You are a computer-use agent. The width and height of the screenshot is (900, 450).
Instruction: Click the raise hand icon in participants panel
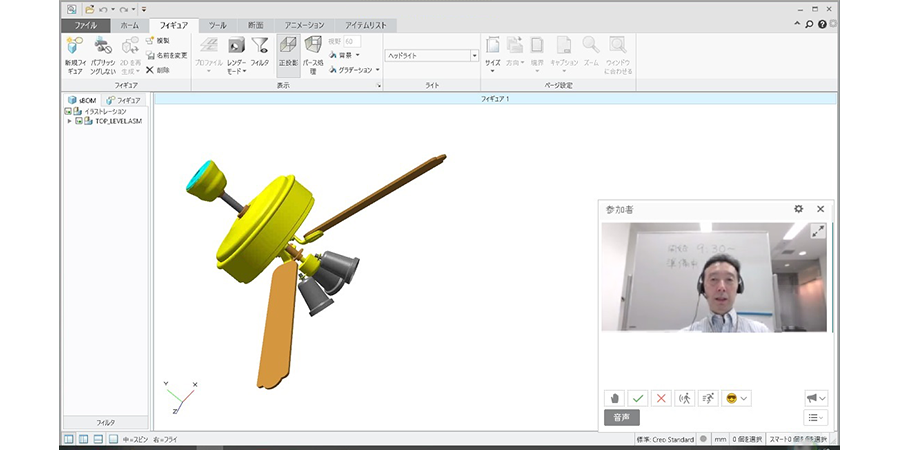pos(615,398)
